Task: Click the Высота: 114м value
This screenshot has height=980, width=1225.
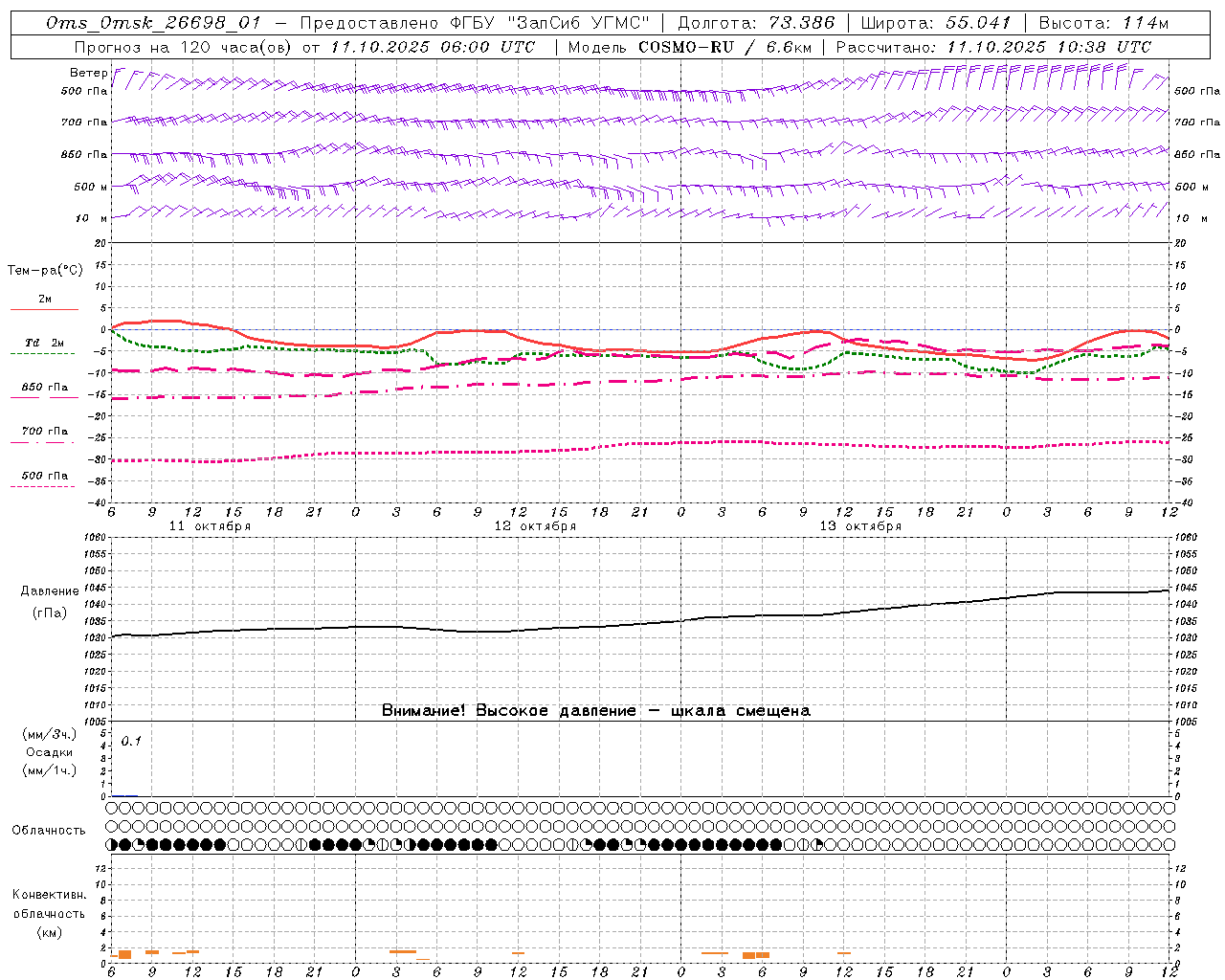Action: [x=1103, y=23]
